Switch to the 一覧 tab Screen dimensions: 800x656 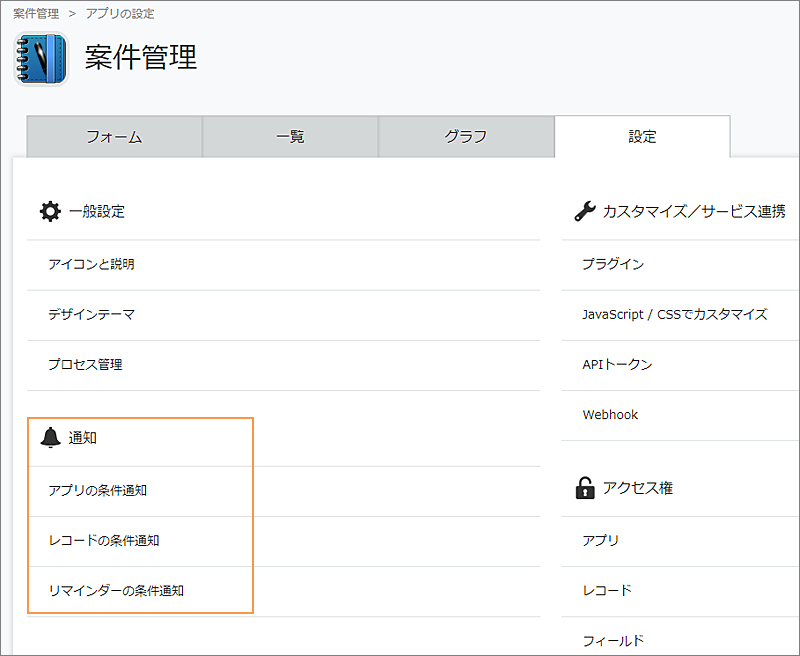(x=289, y=136)
